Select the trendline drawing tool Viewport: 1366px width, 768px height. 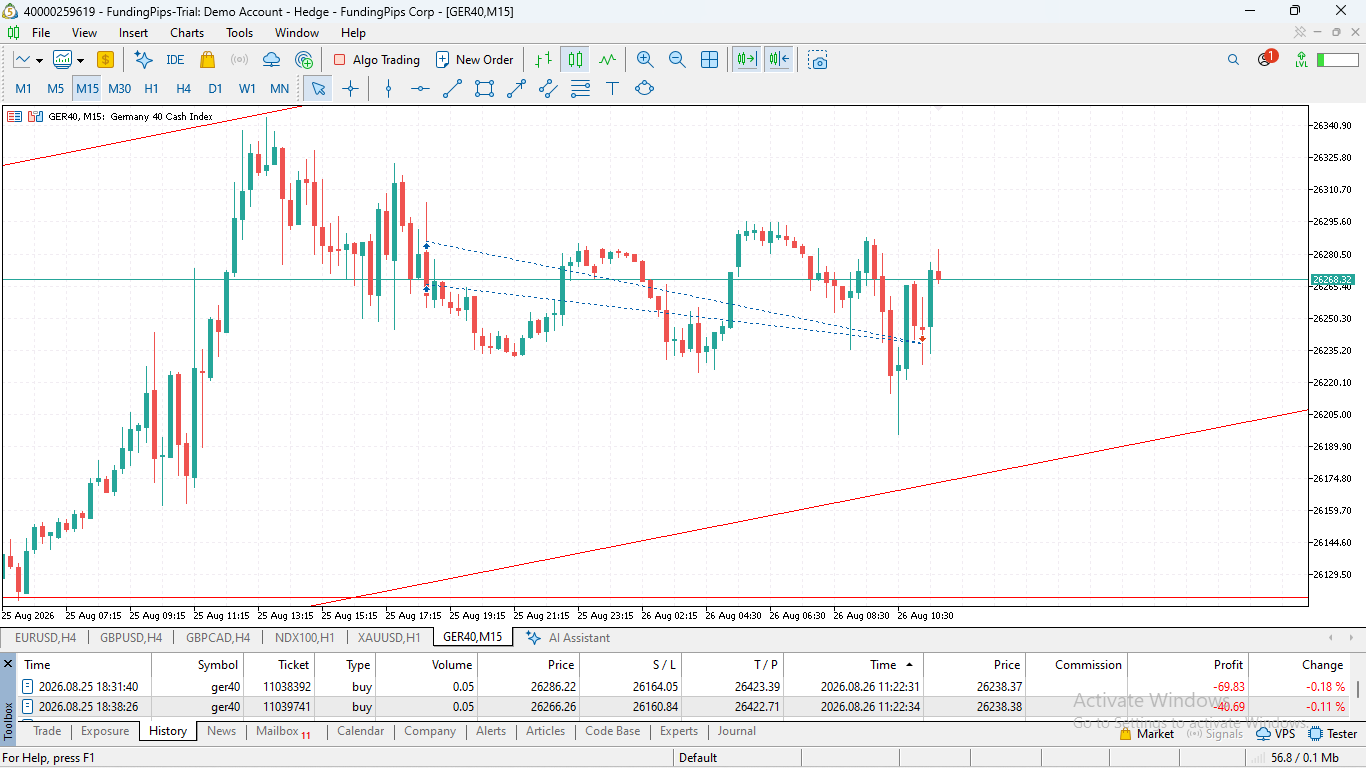click(452, 88)
